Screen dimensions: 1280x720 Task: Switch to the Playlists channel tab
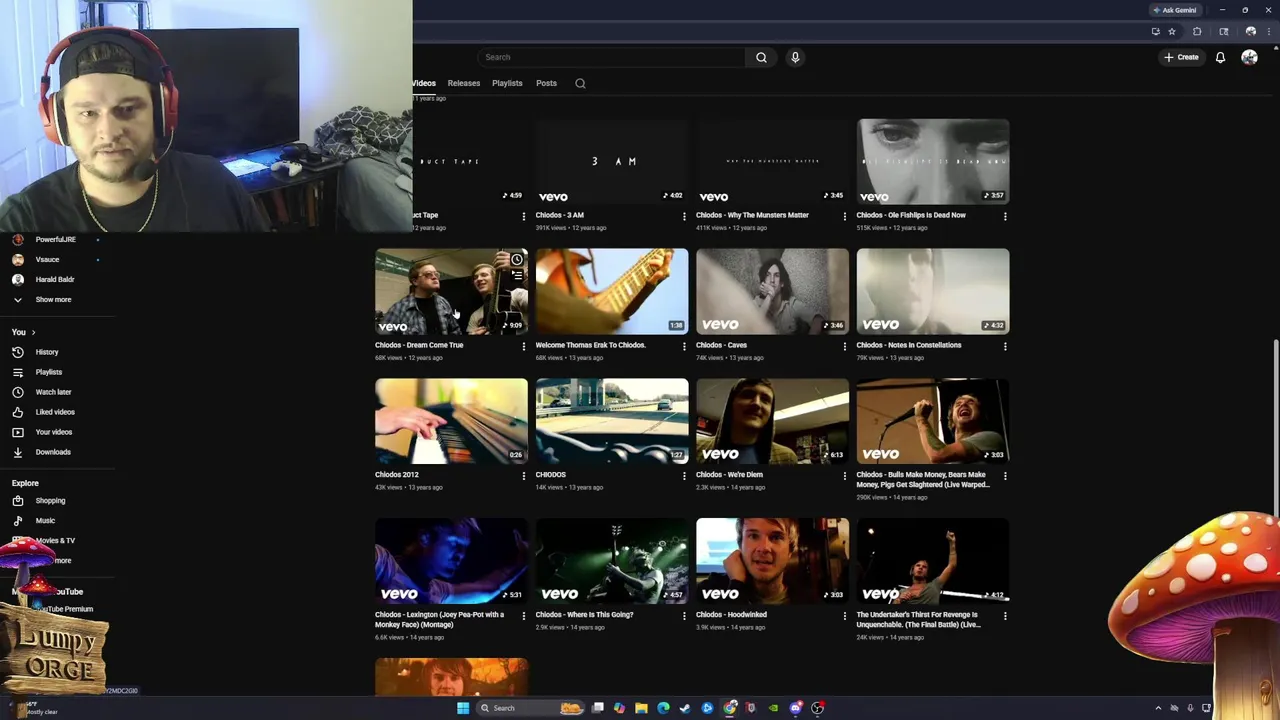point(507,83)
